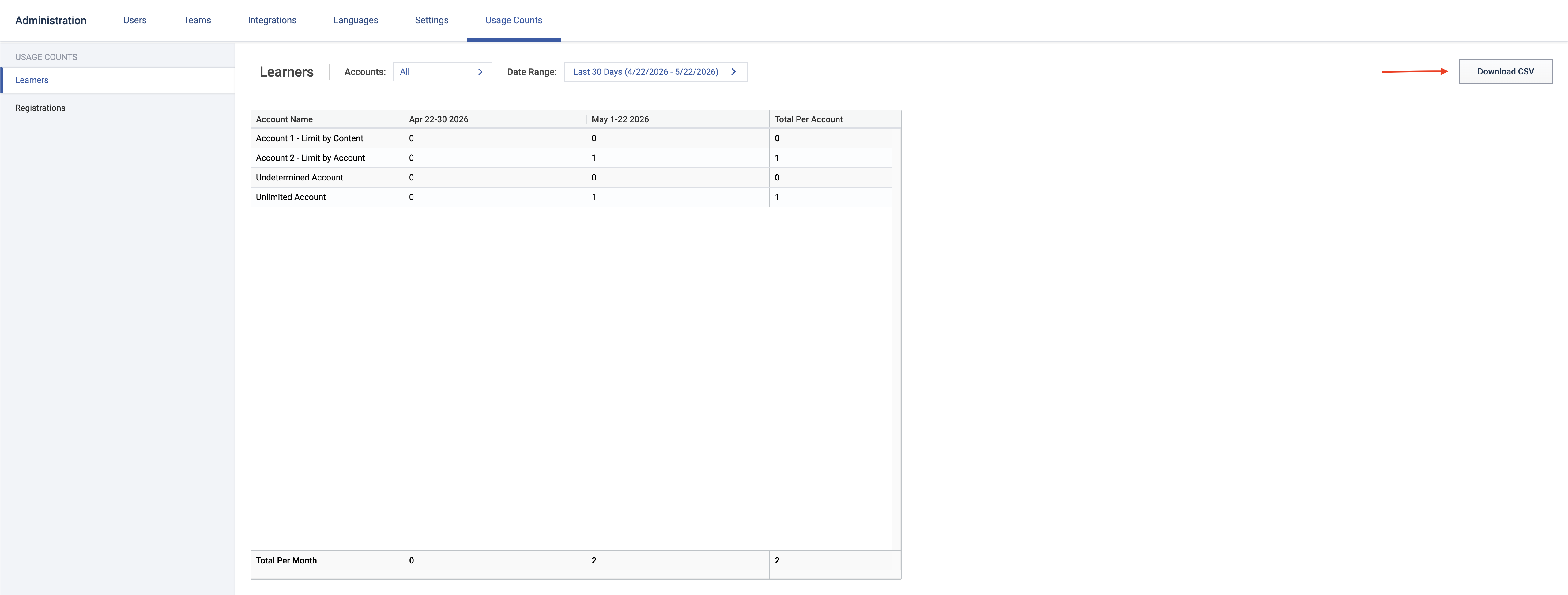Image resolution: width=1568 pixels, height=595 pixels.
Task: Click the Date Range chevron arrow
Action: click(x=733, y=72)
